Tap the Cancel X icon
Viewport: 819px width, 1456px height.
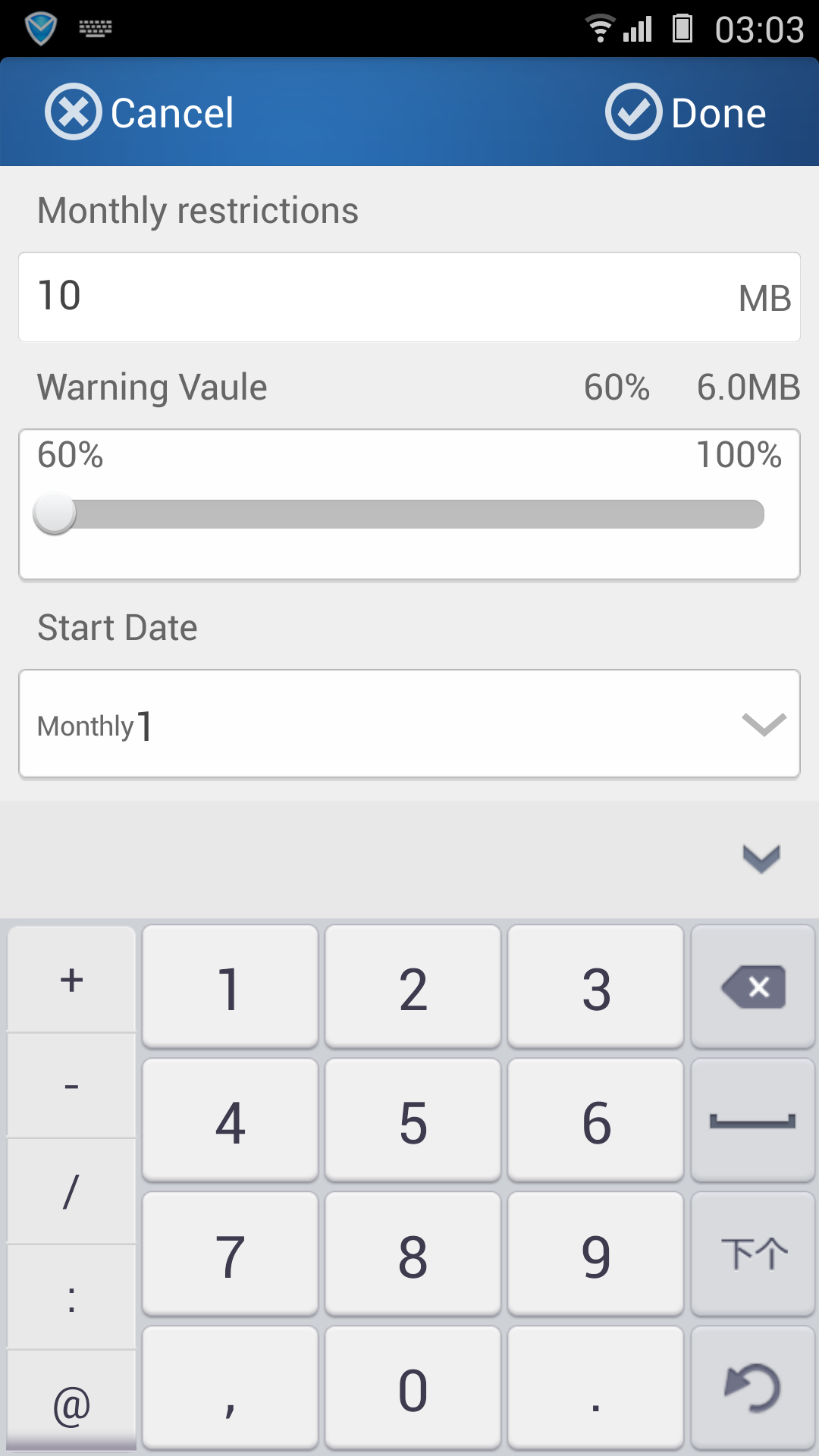pos(73,112)
